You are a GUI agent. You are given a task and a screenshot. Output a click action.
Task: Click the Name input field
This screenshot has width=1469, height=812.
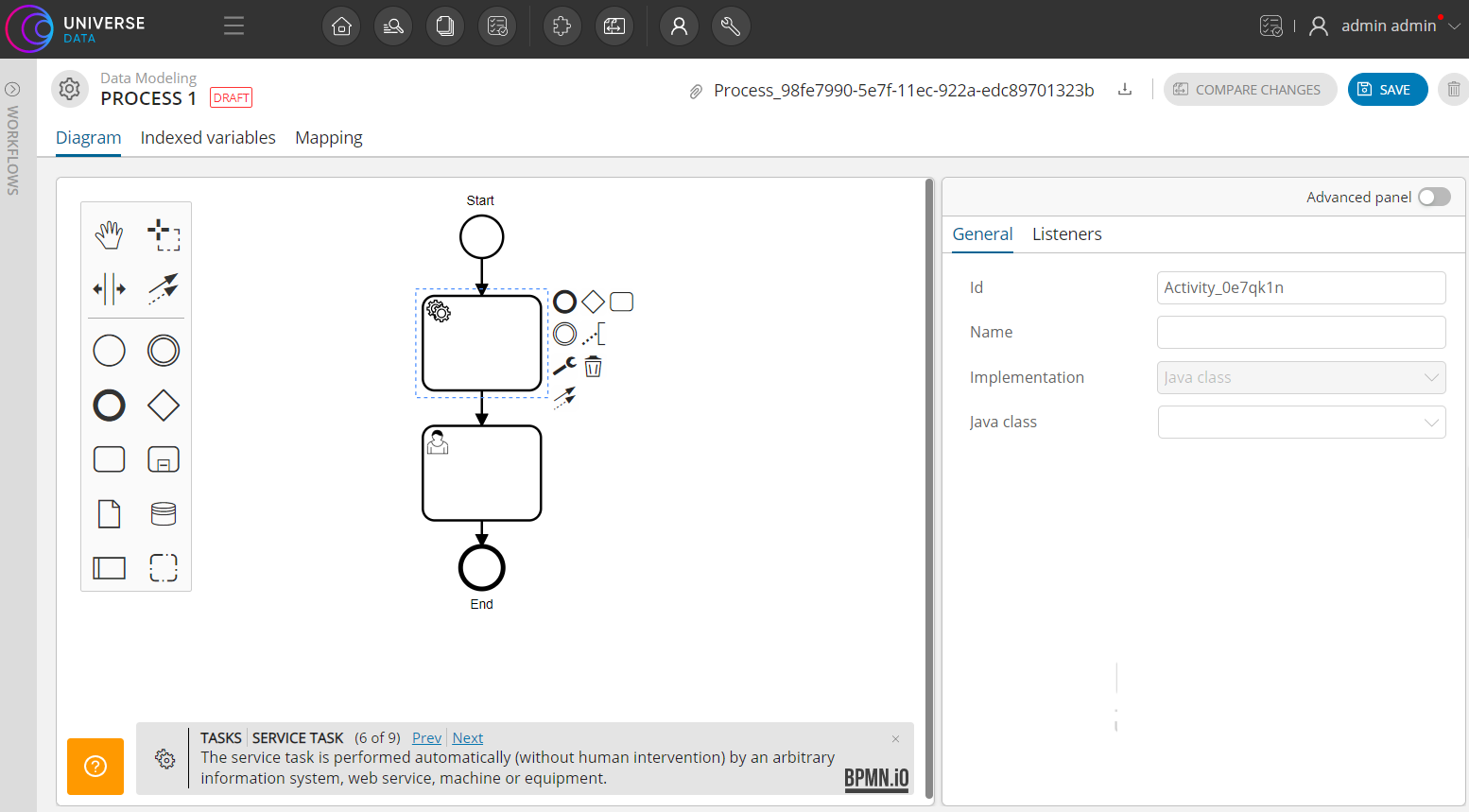click(x=1302, y=332)
